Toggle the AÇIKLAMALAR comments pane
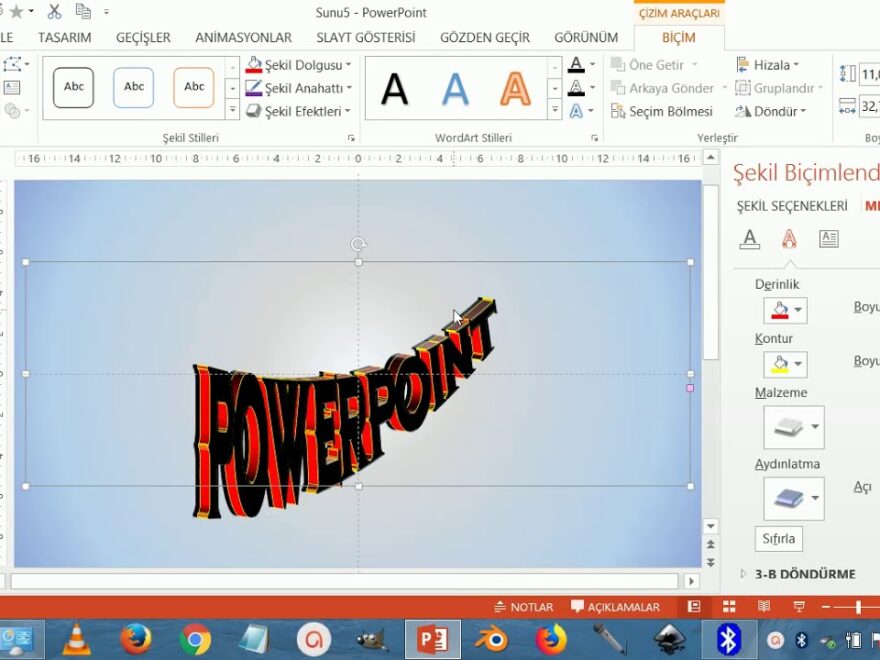The width and height of the screenshot is (880, 660). [615, 607]
